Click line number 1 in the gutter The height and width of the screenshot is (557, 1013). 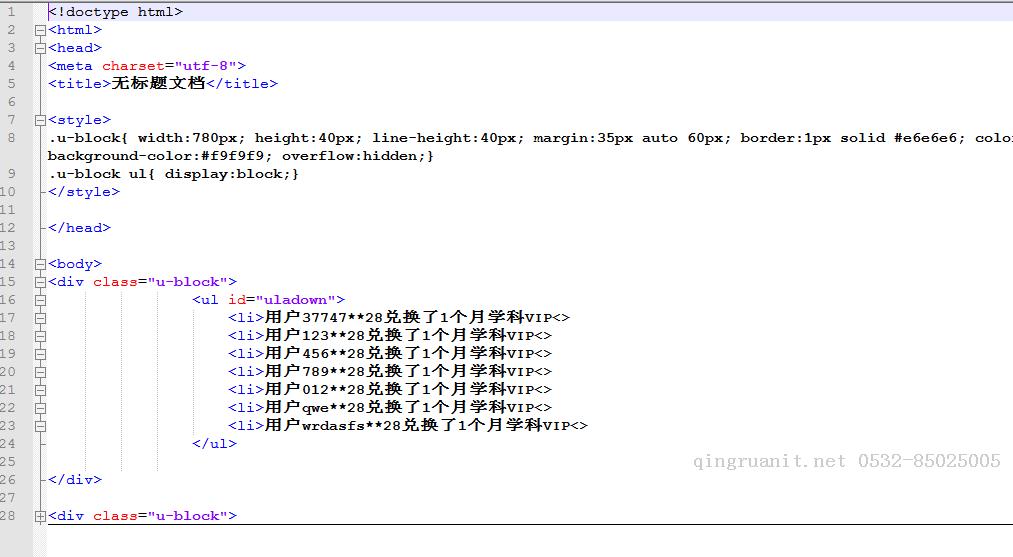[x=11, y=12]
